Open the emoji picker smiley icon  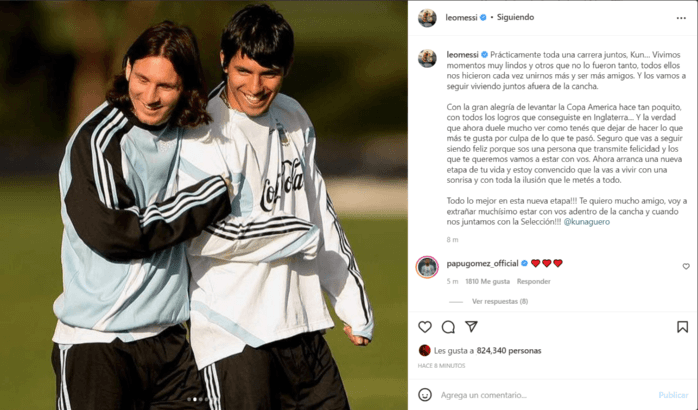[x=425, y=395]
